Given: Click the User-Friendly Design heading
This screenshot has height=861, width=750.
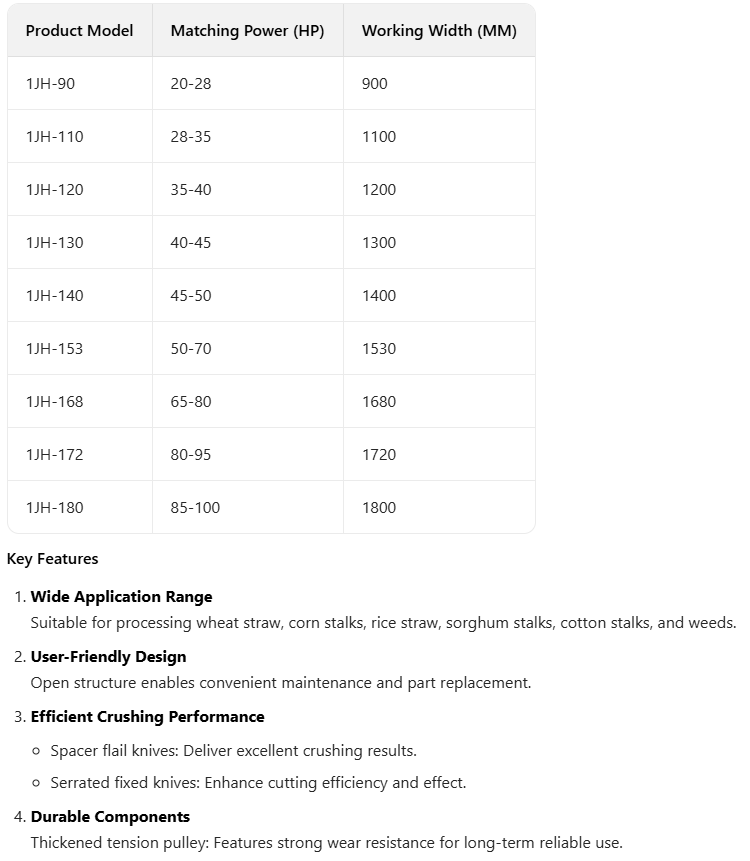Looking at the screenshot, I should click(x=108, y=657).
